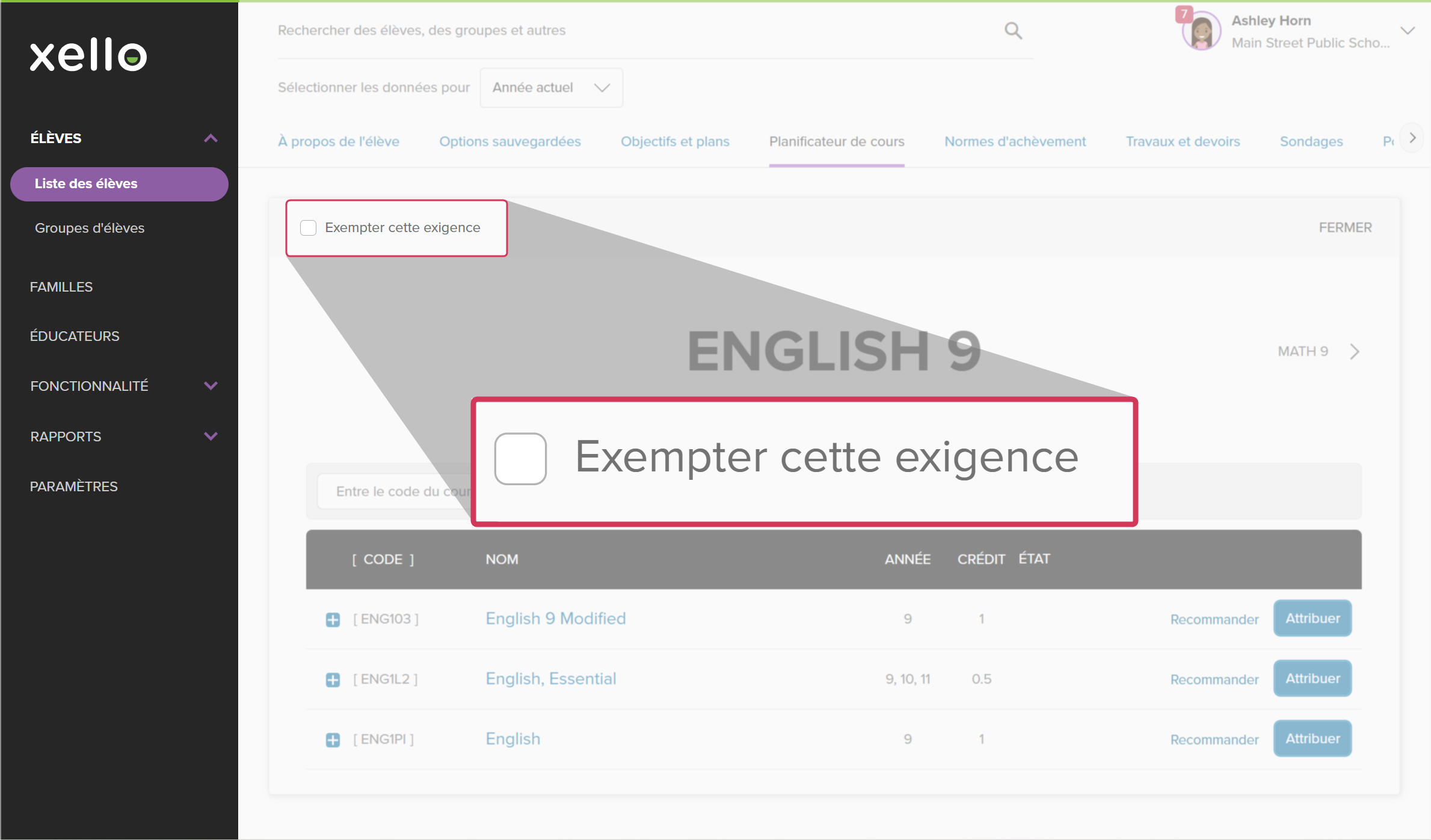1431x840 pixels.
Task: Open Ashley Horn's profile avatar
Action: [1201, 31]
